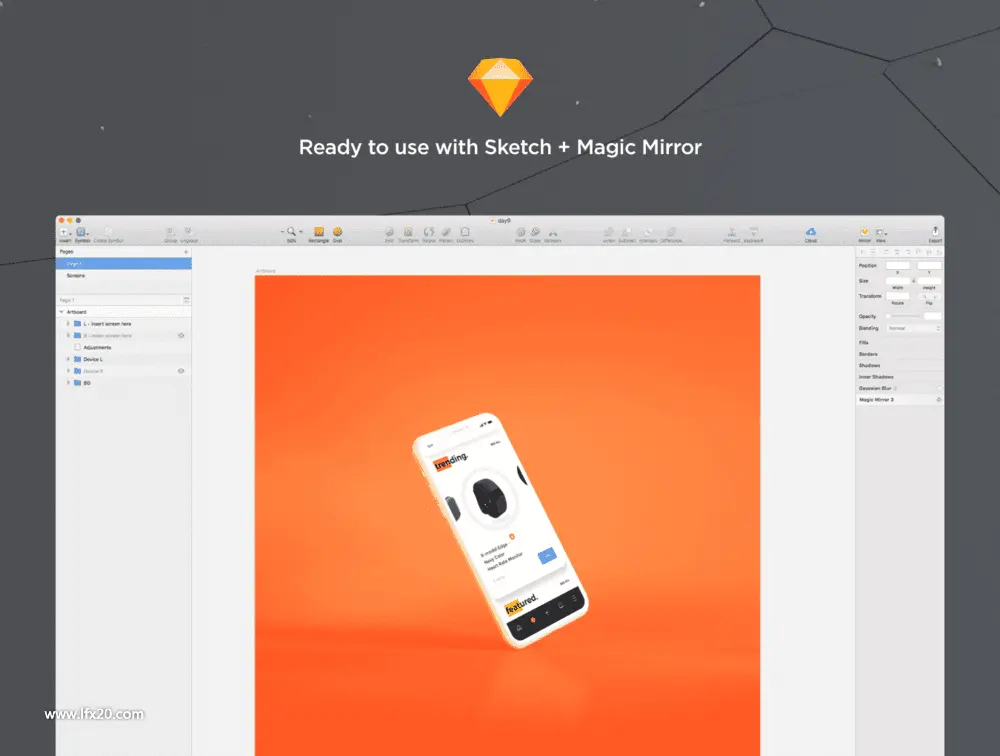
Task: Select the Rectangle shape tool
Action: click(318, 232)
